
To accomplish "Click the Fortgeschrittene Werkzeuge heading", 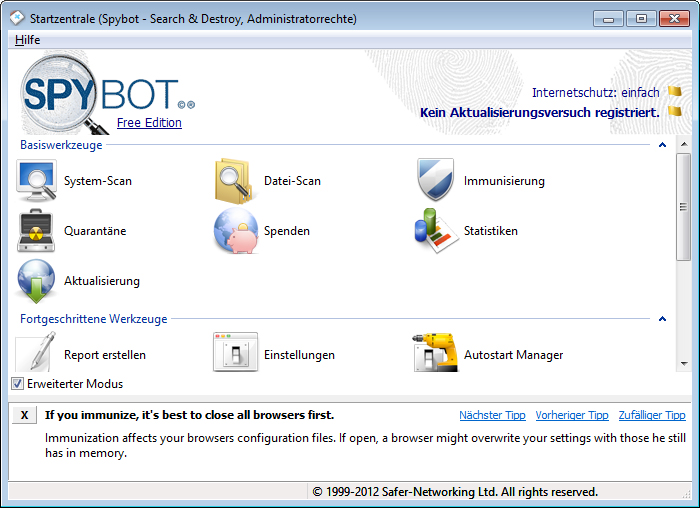I will (x=94, y=319).
